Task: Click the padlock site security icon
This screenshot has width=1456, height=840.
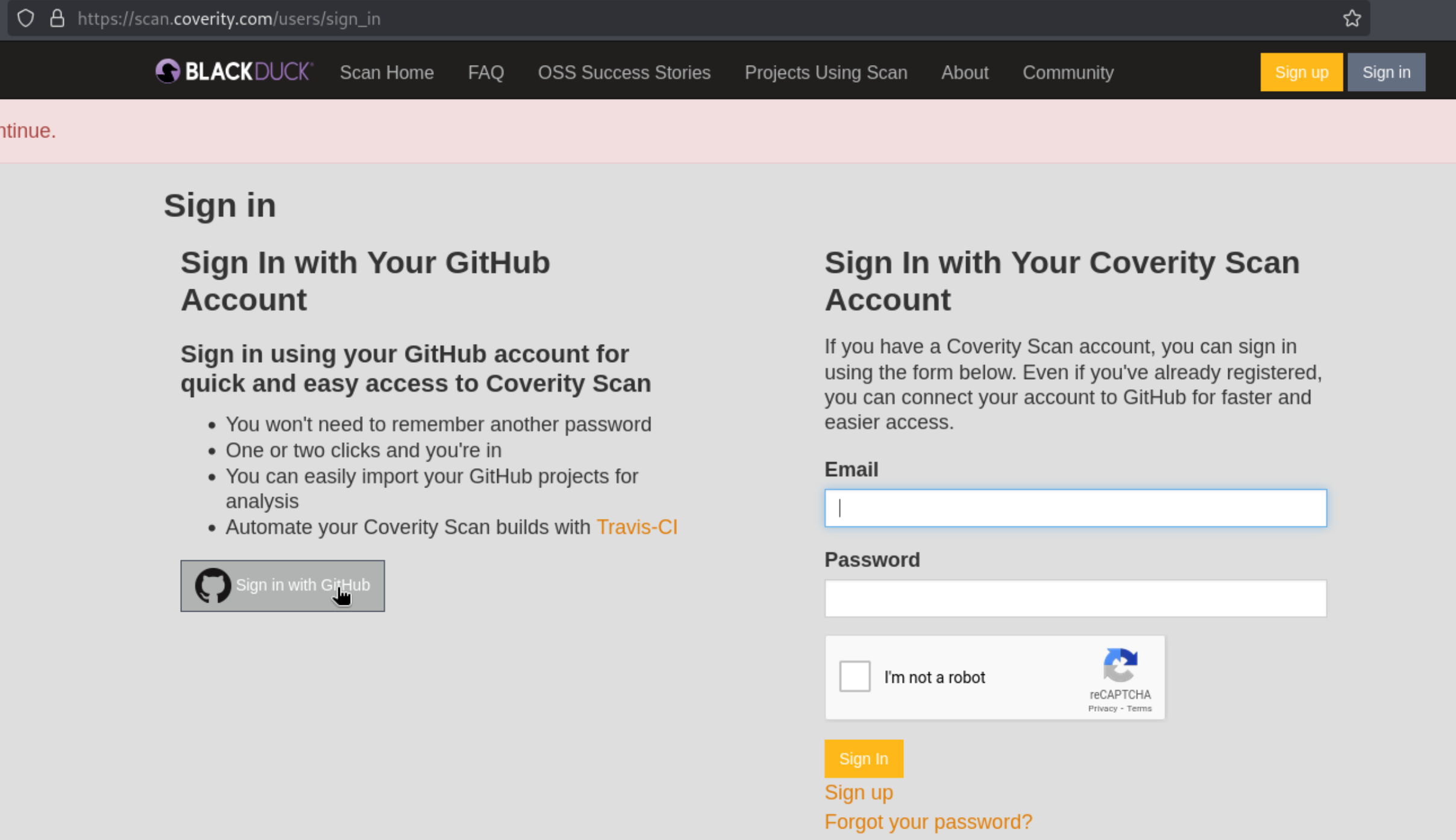Action: coord(57,18)
